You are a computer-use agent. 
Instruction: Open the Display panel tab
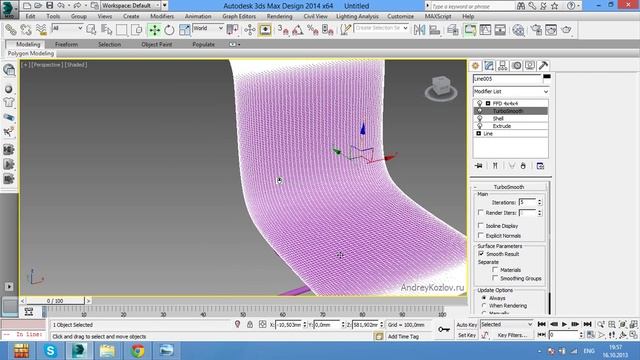coord(530,66)
